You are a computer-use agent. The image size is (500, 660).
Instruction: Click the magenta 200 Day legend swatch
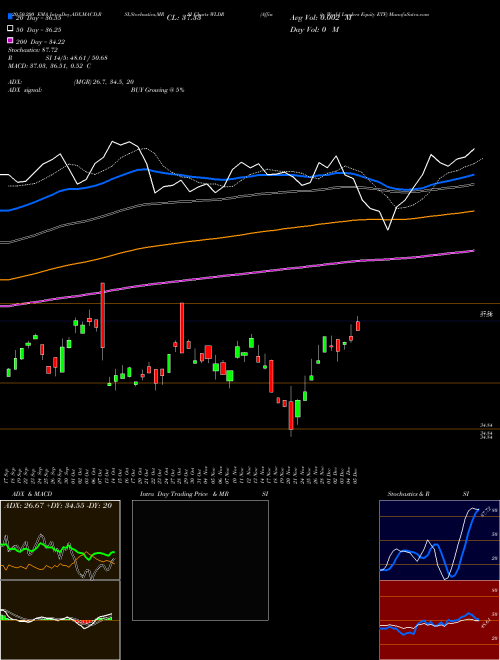(x=10, y=41)
